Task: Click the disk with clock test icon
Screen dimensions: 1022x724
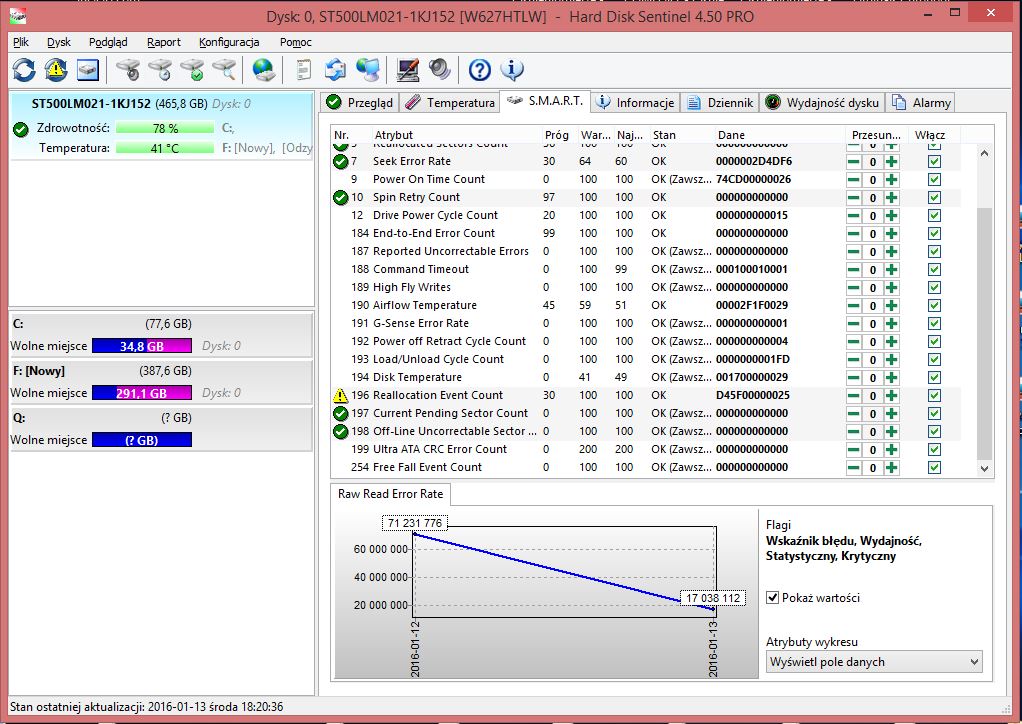Action: (160, 70)
